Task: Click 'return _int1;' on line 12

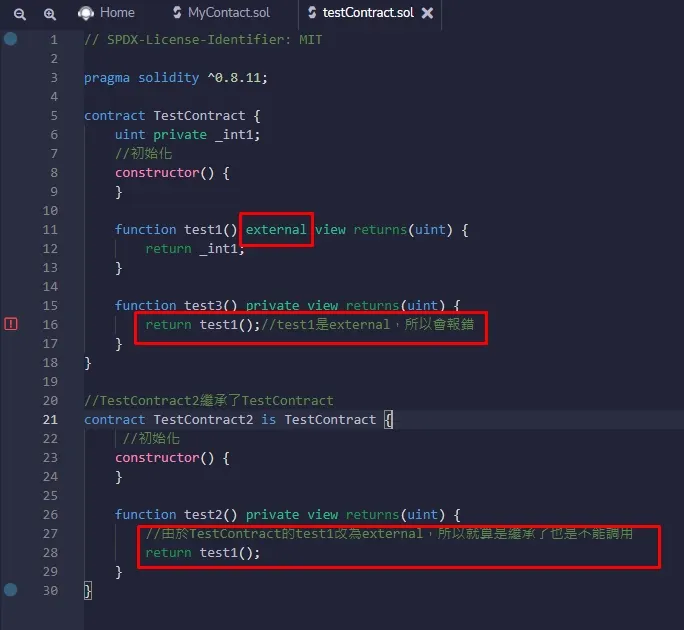Action: (195, 249)
